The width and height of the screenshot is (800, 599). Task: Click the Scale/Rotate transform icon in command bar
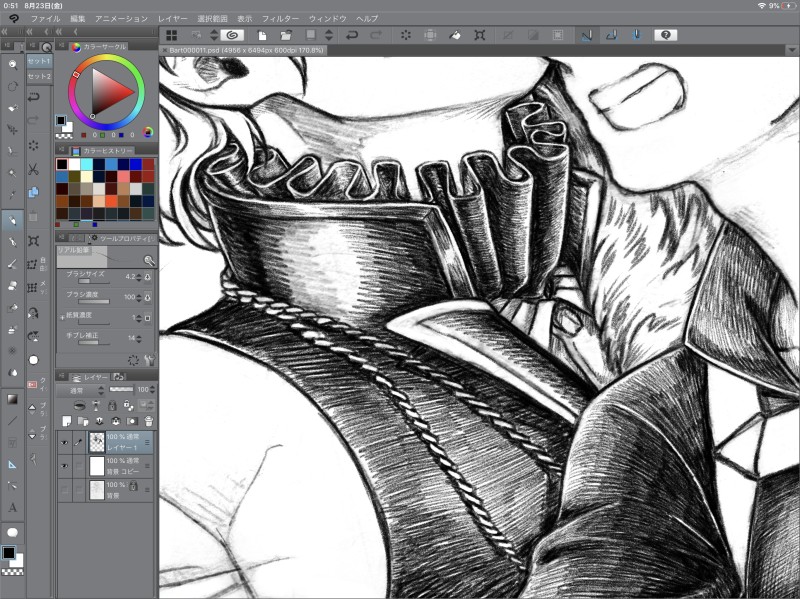pyautogui.click(x=479, y=35)
